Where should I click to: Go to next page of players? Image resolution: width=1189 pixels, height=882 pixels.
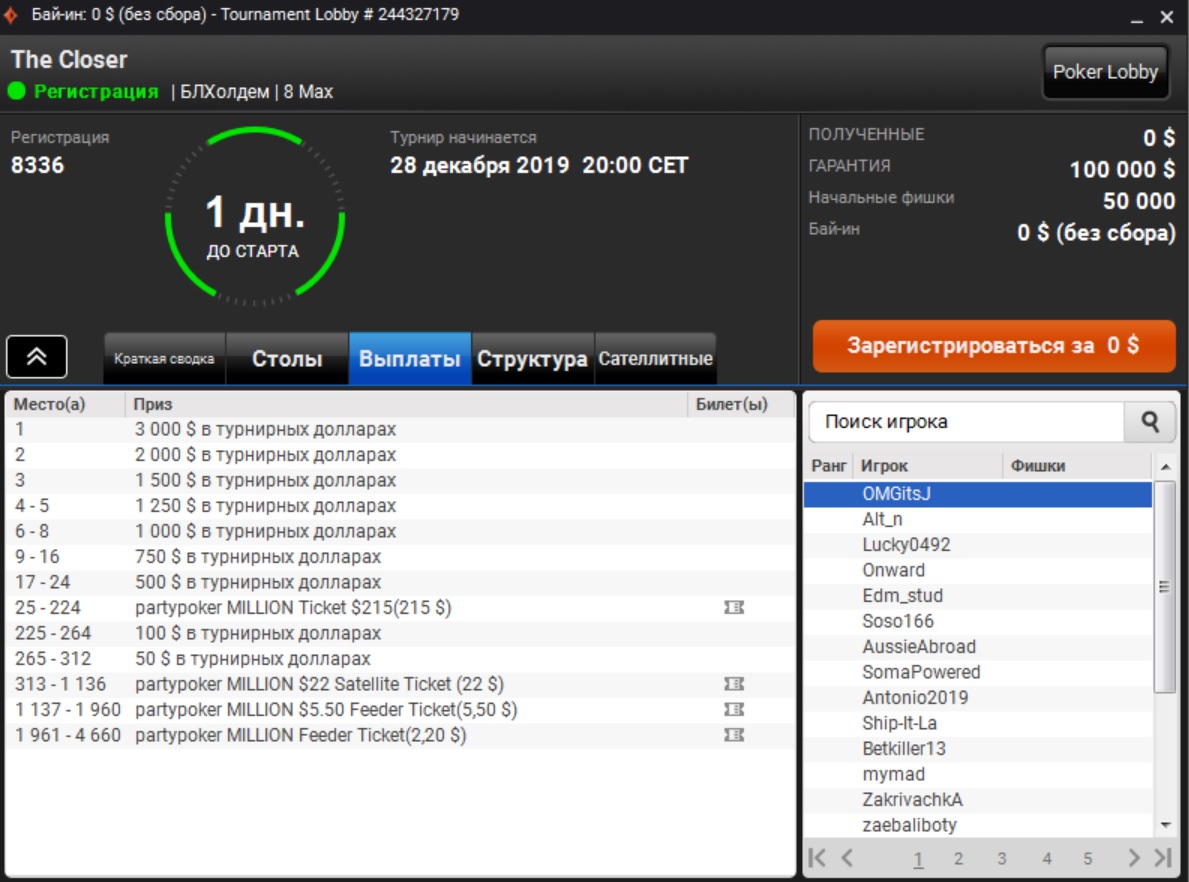1133,858
